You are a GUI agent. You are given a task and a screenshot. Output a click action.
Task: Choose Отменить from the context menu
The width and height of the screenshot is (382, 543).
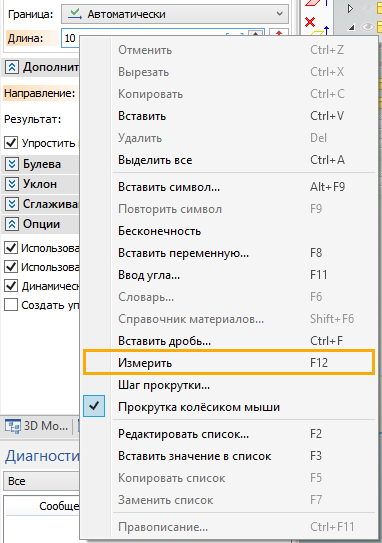click(229, 50)
